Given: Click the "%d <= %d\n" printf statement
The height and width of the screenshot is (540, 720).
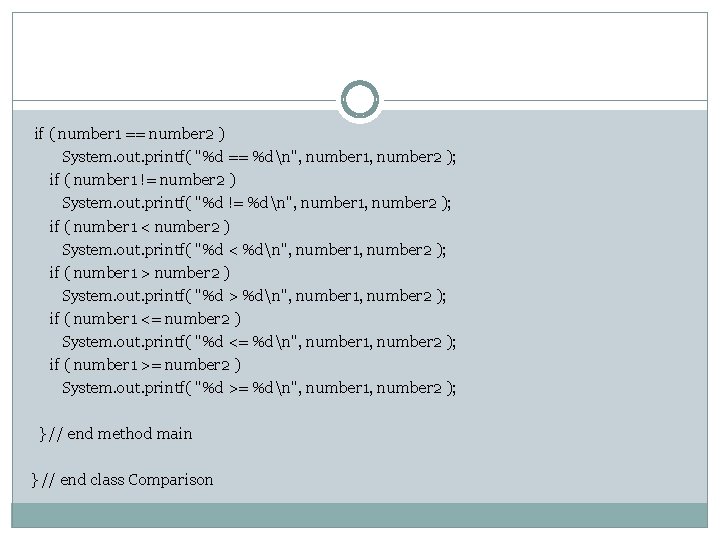Looking at the screenshot, I should click(259, 341).
